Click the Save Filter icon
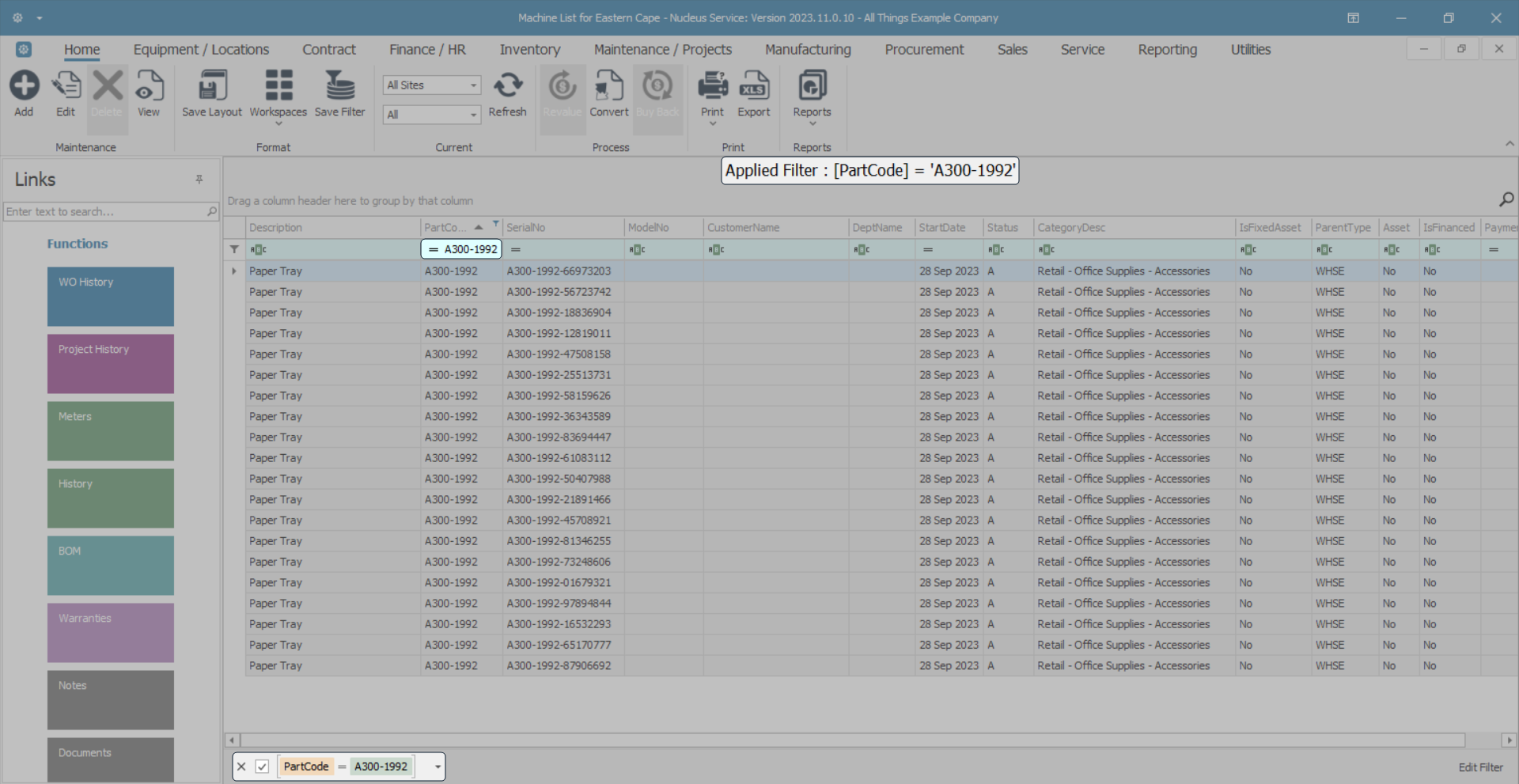 click(x=340, y=85)
